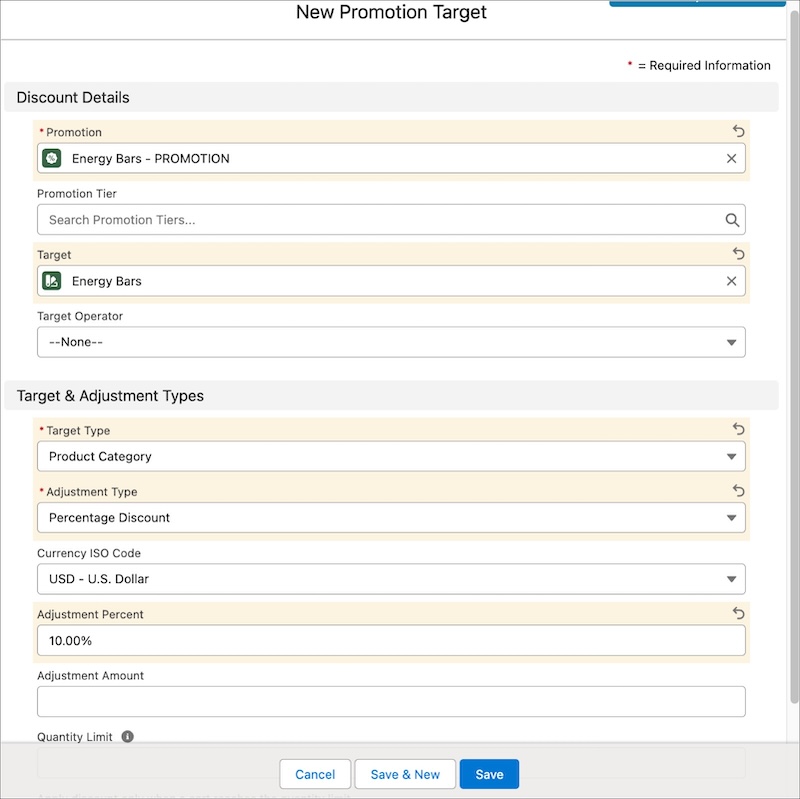Viewport: 800px width, 799px height.
Task: Click the Quantity Limit info icon
Action: (x=128, y=736)
